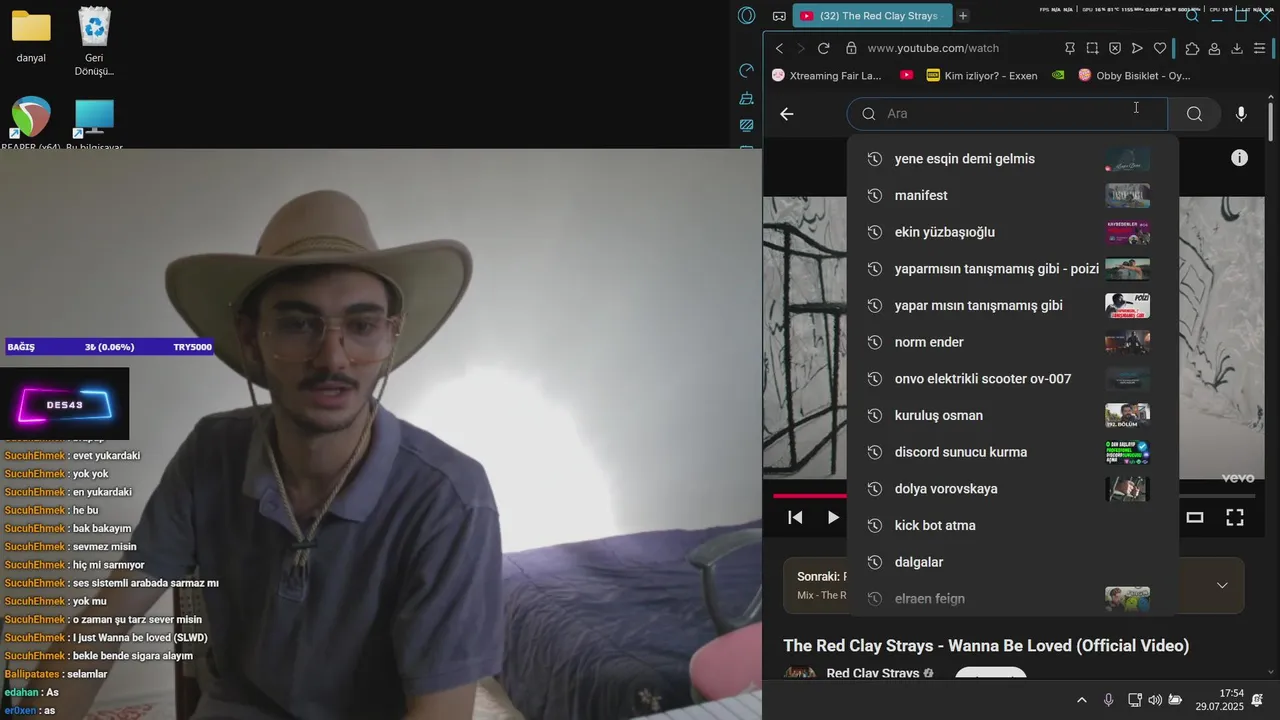Open GX Control speedometer in sidebar
1280x720 pixels.
(746, 71)
